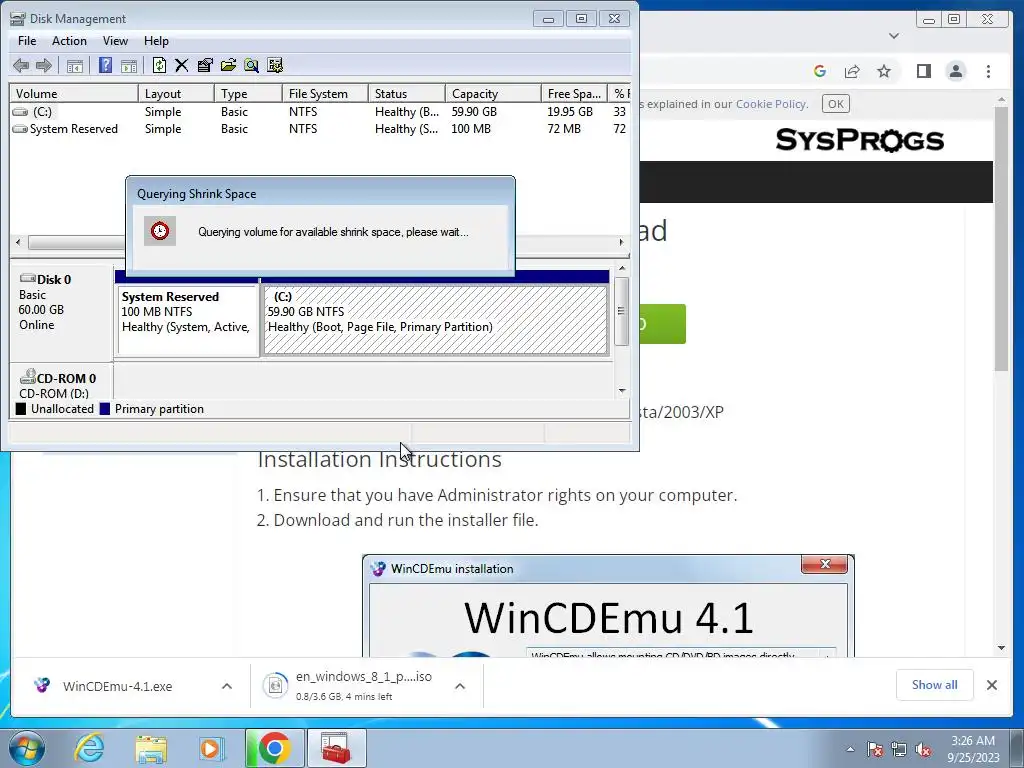Viewport: 1024px width, 768px height.
Task: Click Show all downloads button
Action: (935, 685)
